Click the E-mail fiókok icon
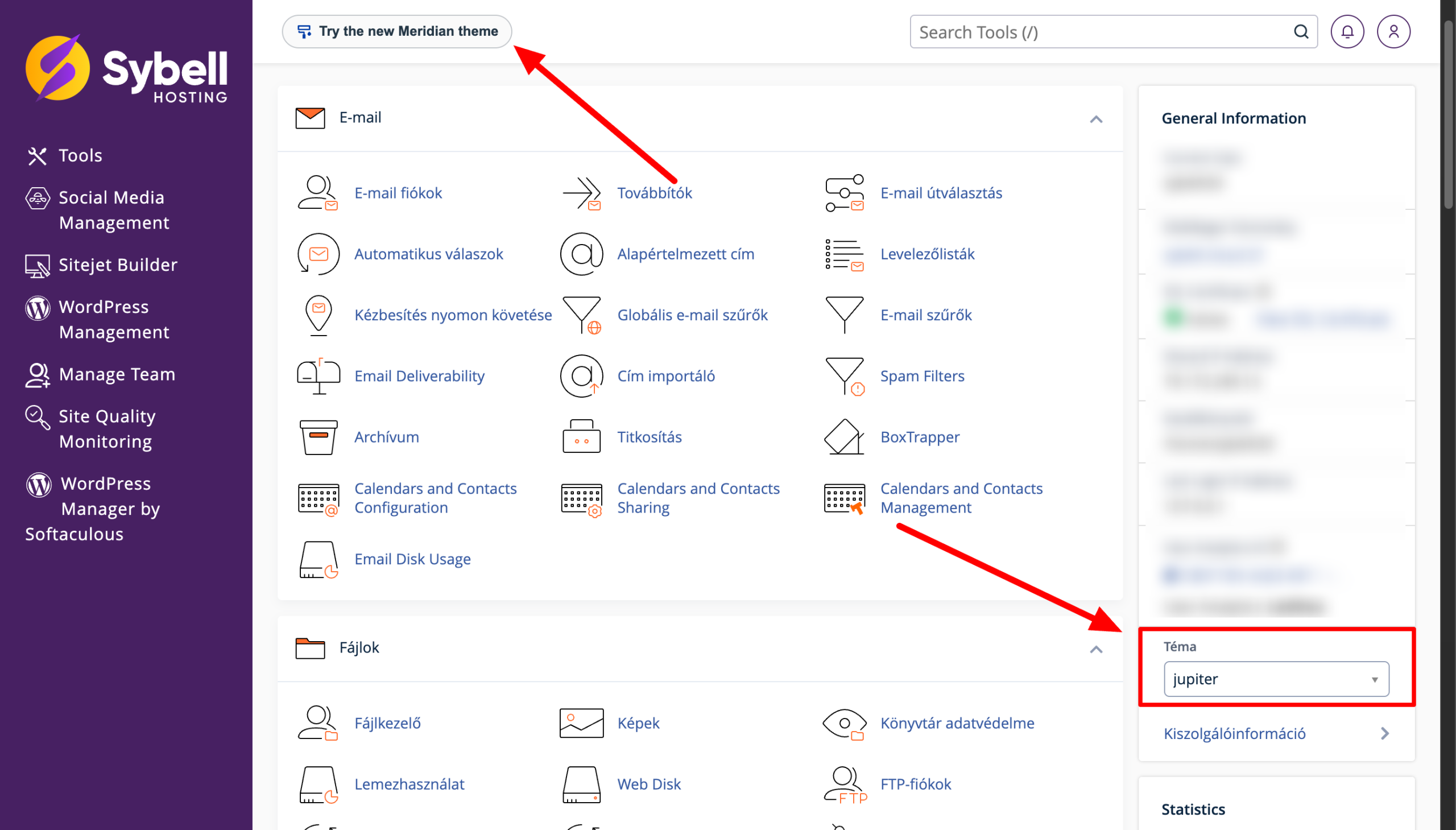1456x830 pixels. pos(318,193)
